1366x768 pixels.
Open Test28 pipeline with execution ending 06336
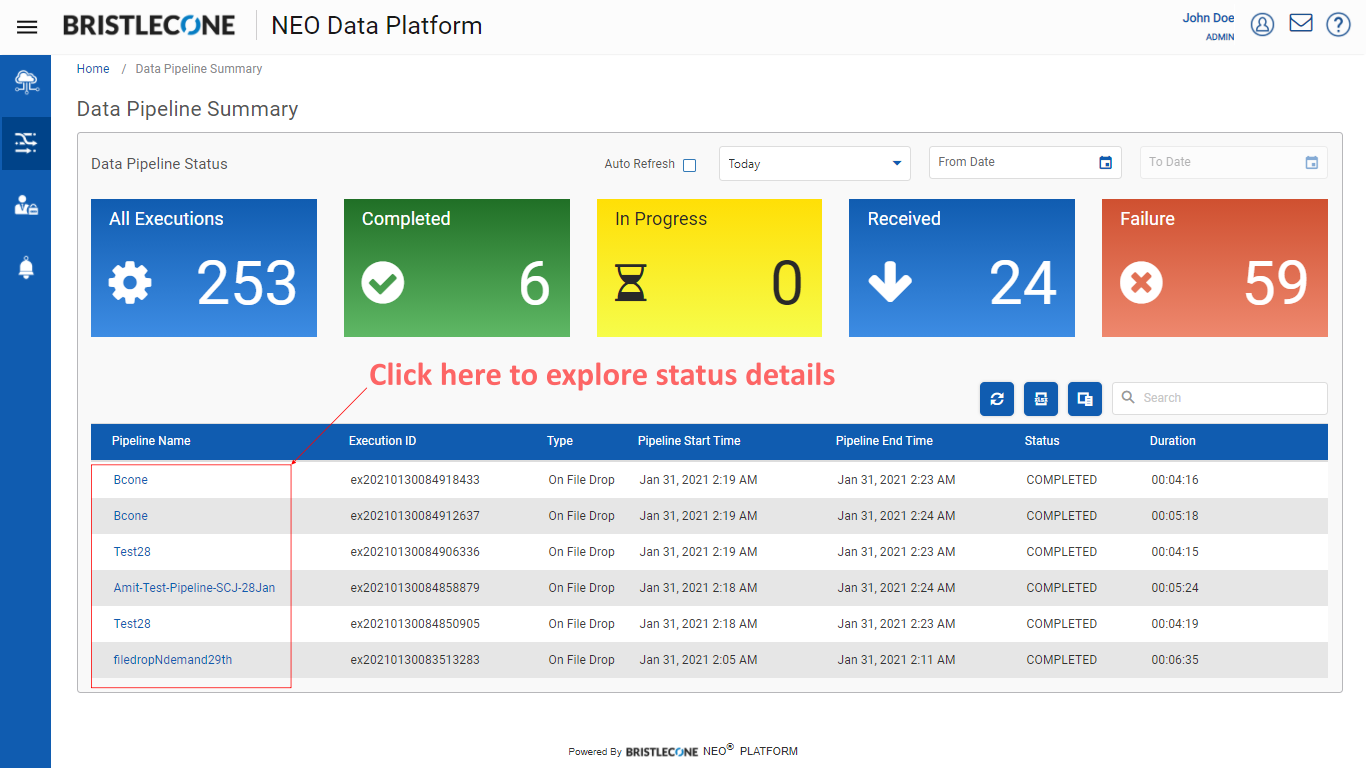pyautogui.click(x=132, y=552)
